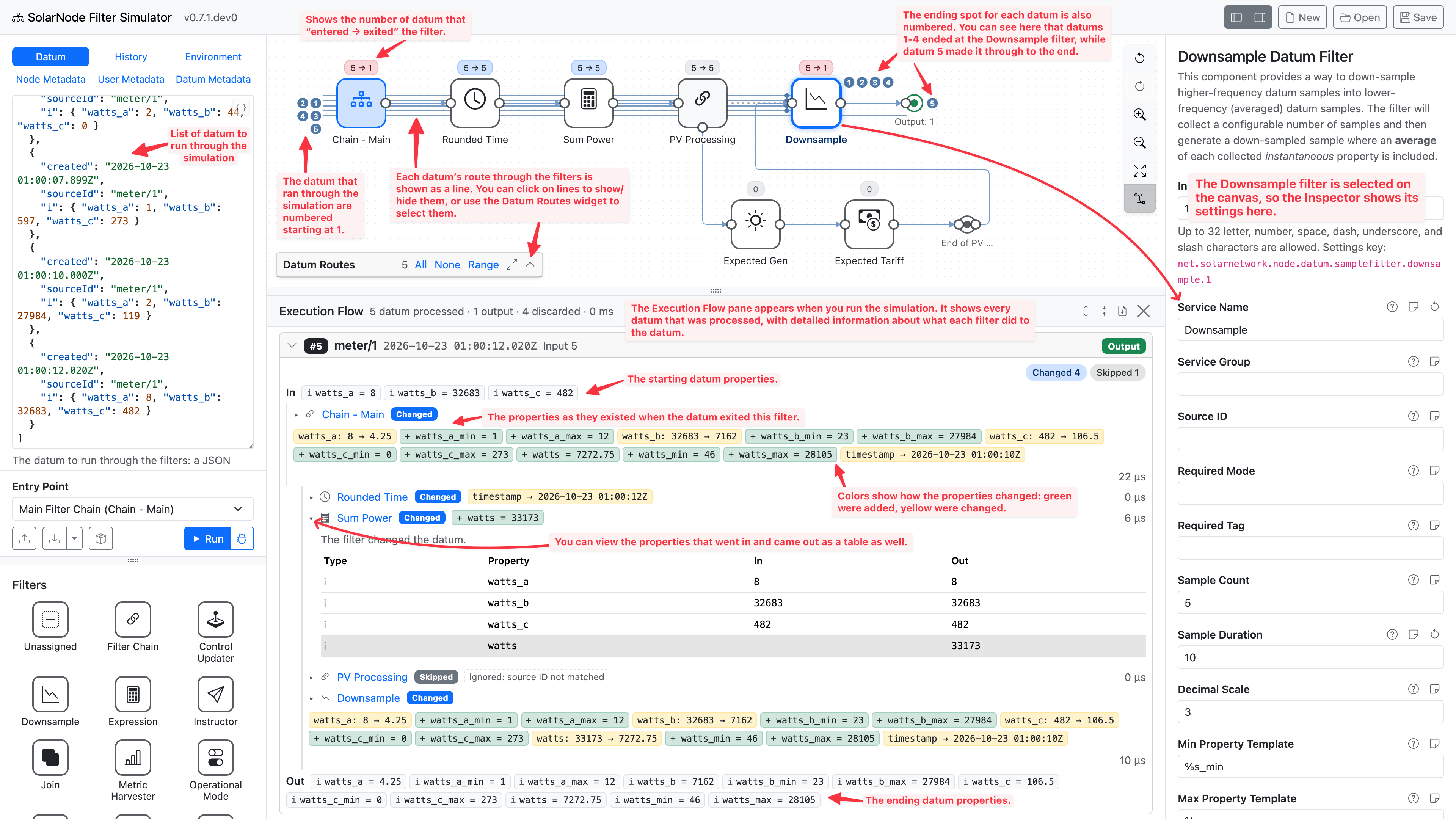Image resolution: width=1456 pixels, height=819 pixels.
Task: Pick the Metric Harvester filter icon
Action: coord(133,758)
